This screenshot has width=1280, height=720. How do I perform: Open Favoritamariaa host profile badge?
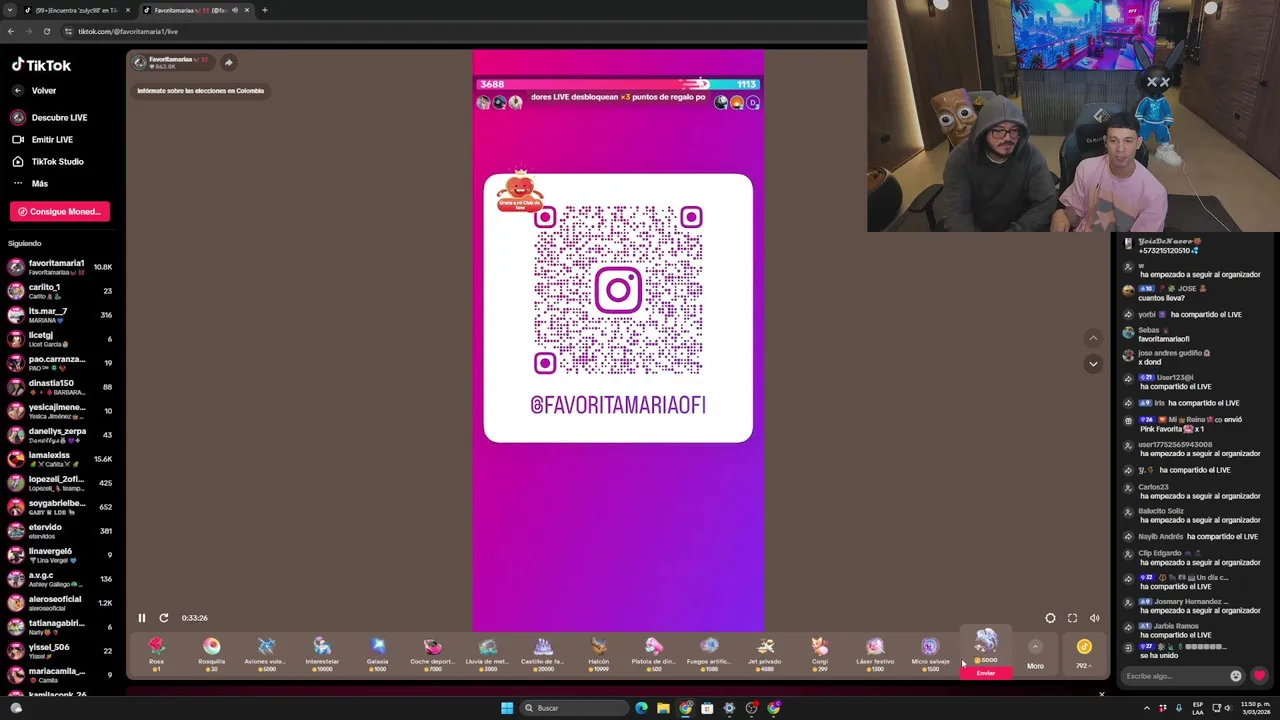(172, 62)
